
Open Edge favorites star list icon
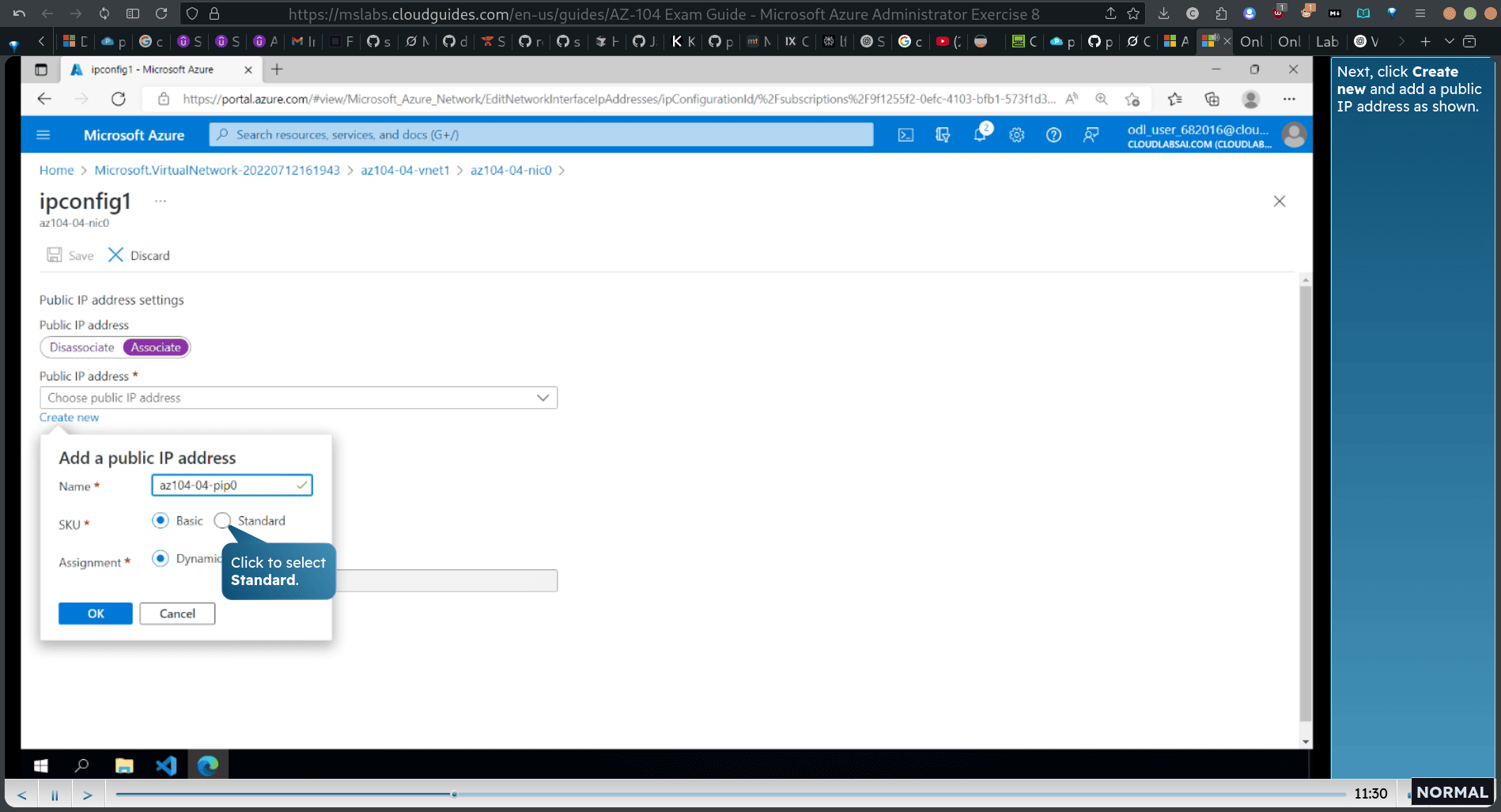[x=1174, y=99]
